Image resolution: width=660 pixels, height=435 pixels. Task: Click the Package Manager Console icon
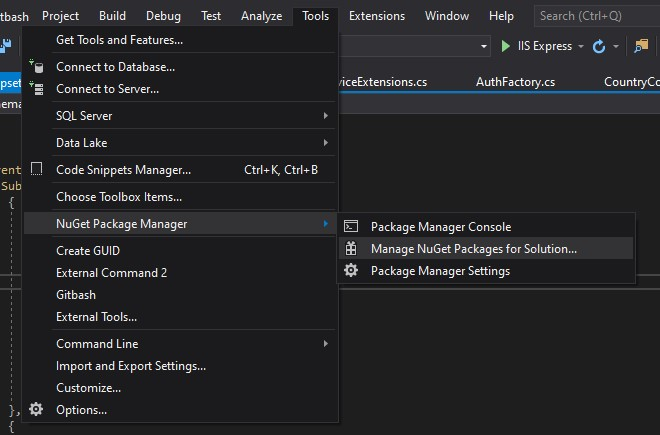click(x=351, y=227)
